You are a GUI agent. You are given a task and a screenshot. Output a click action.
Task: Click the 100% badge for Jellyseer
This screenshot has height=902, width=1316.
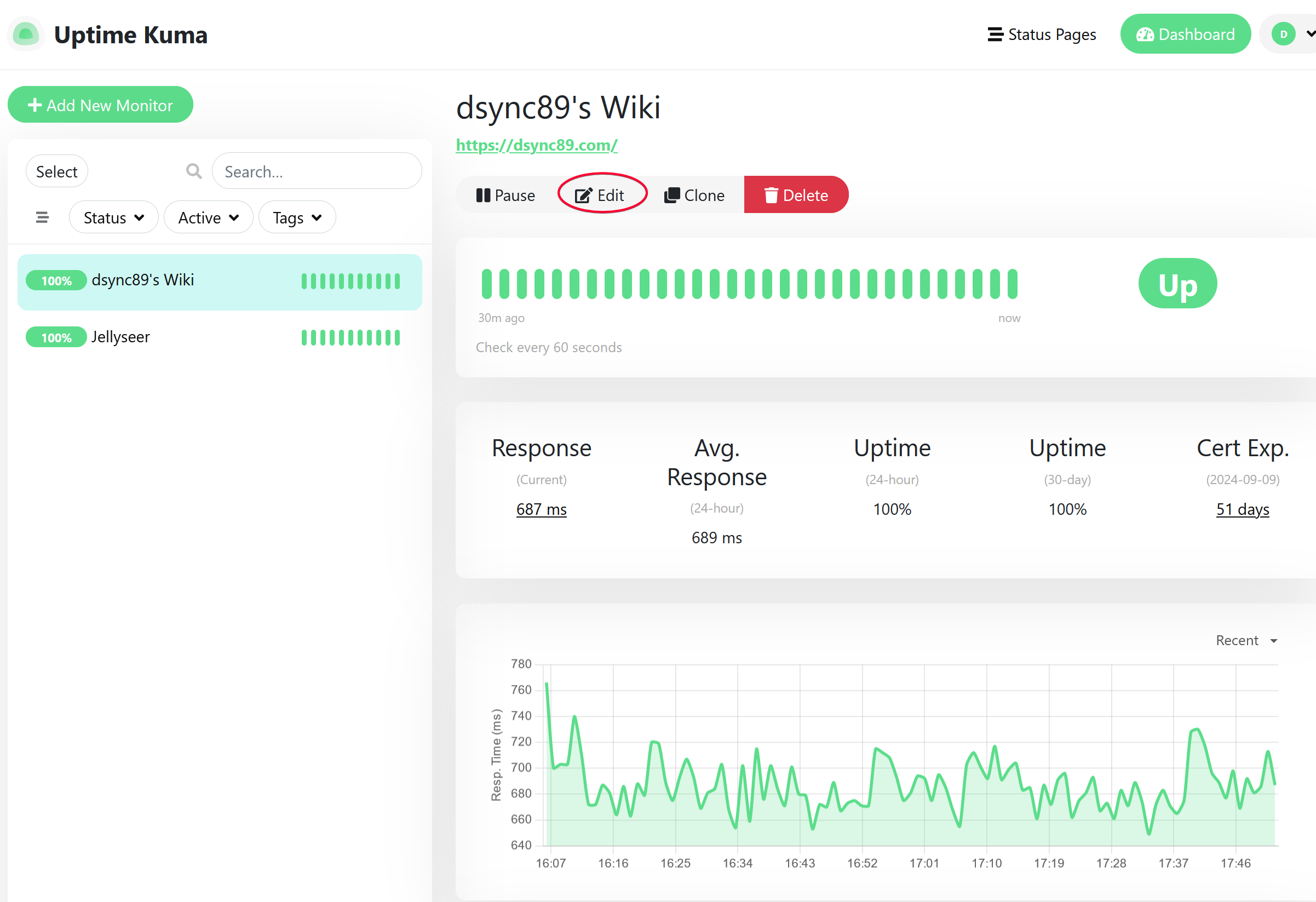pyautogui.click(x=56, y=337)
